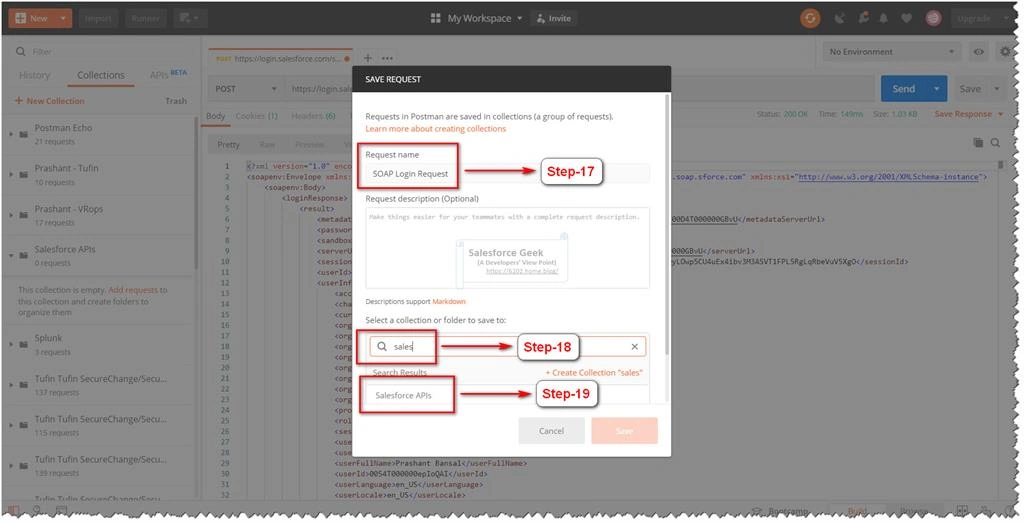The height and width of the screenshot is (523, 1024).
Task: Expand the Prashant - Tufin collection
Action: click(x=11, y=175)
